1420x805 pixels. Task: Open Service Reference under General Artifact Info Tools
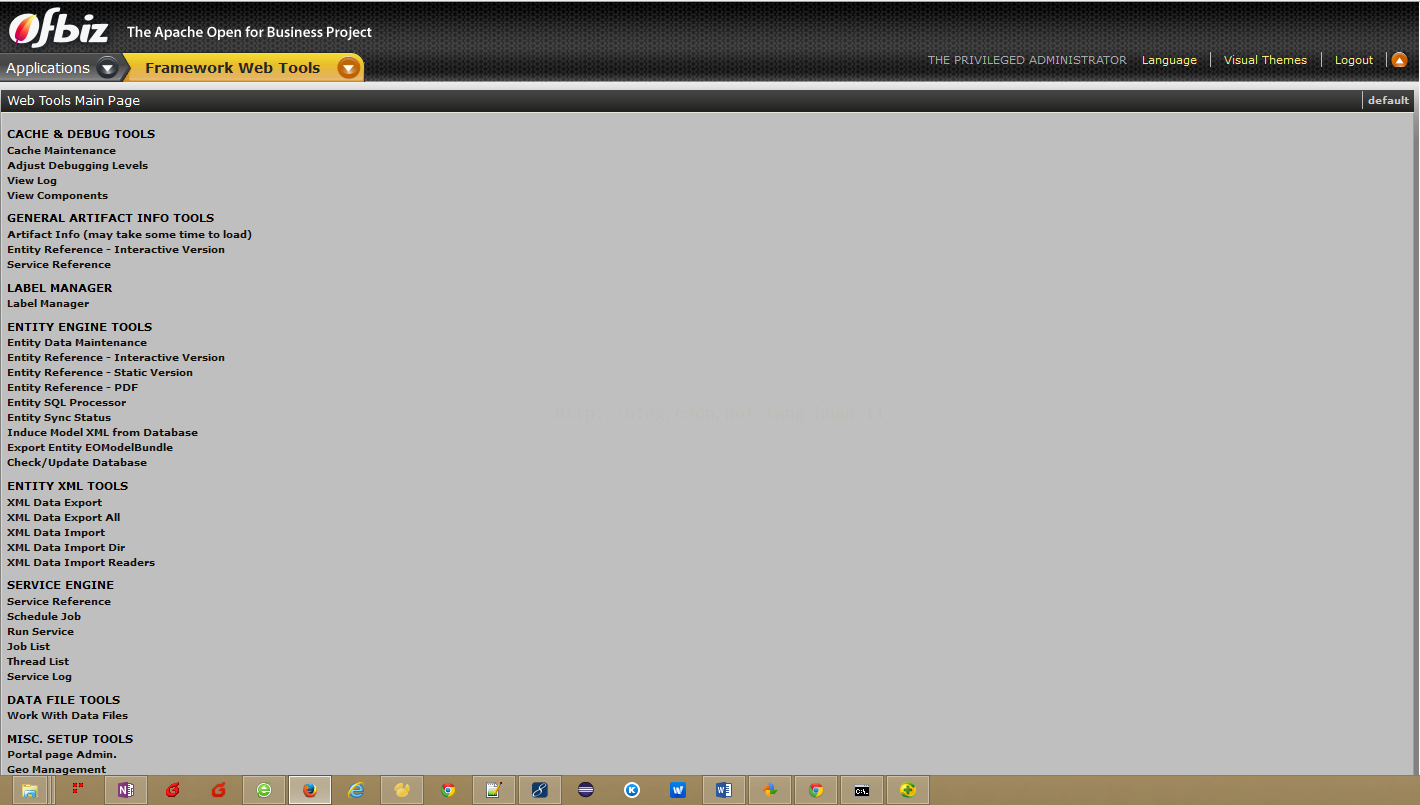59,265
